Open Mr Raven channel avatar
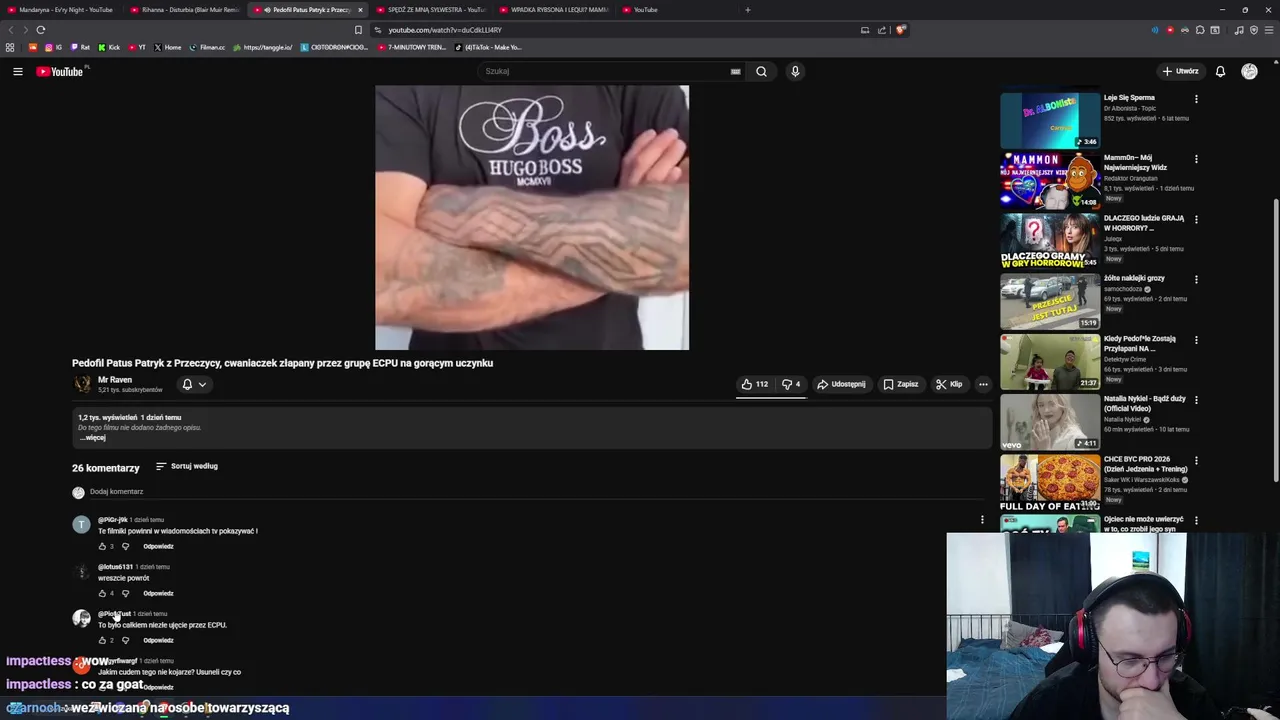The height and width of the screenshot is (720, 1280). (x=82, y=384)
